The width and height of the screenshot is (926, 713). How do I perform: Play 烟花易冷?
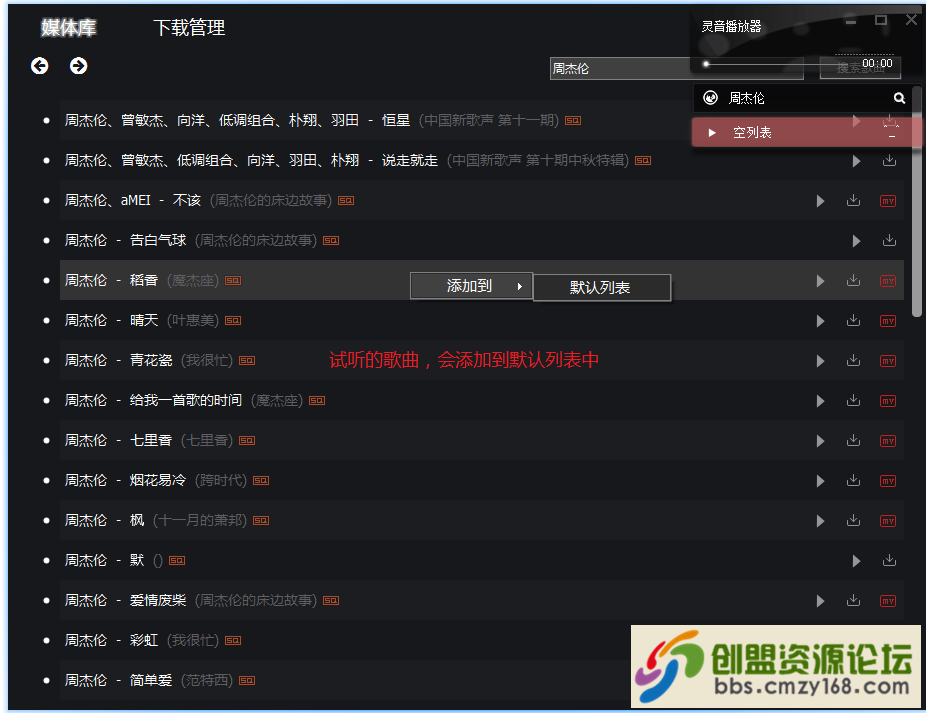(x=820, y=481)
